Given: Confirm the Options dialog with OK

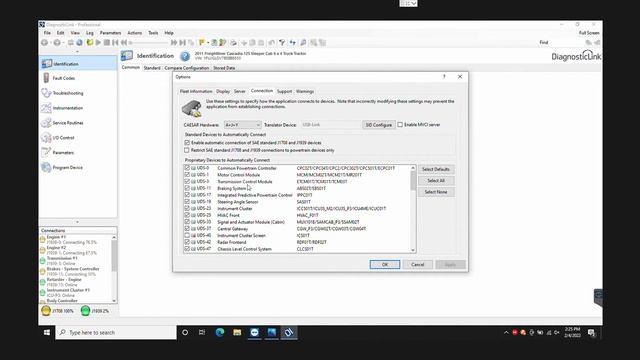Looking at the screenshot, I should click(384, 264).
